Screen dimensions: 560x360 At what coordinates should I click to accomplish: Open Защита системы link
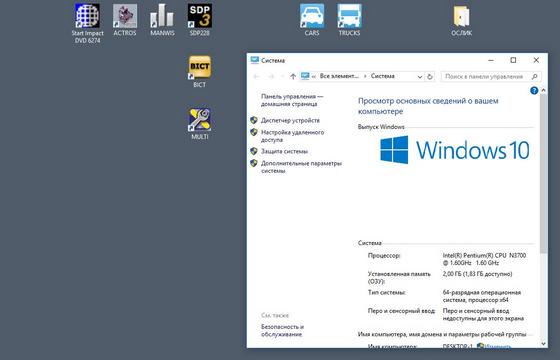(x=284, y=151)
